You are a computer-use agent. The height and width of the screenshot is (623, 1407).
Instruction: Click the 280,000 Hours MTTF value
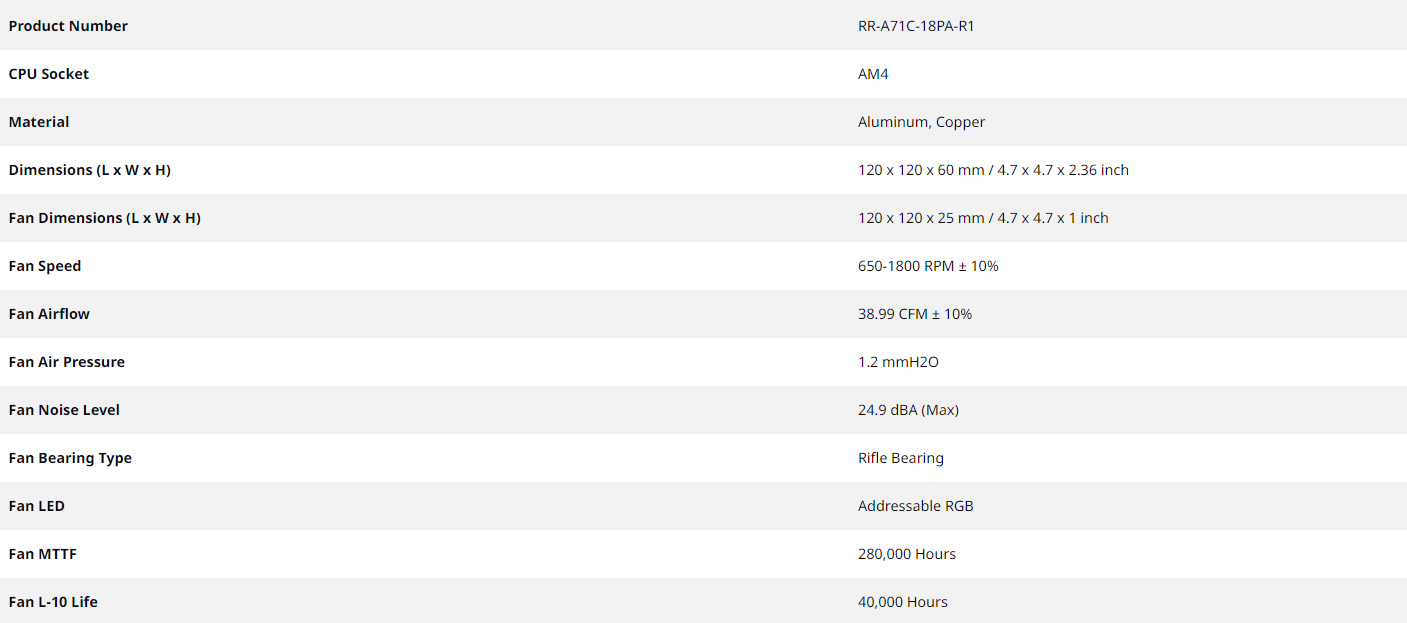tap(907, 554)
